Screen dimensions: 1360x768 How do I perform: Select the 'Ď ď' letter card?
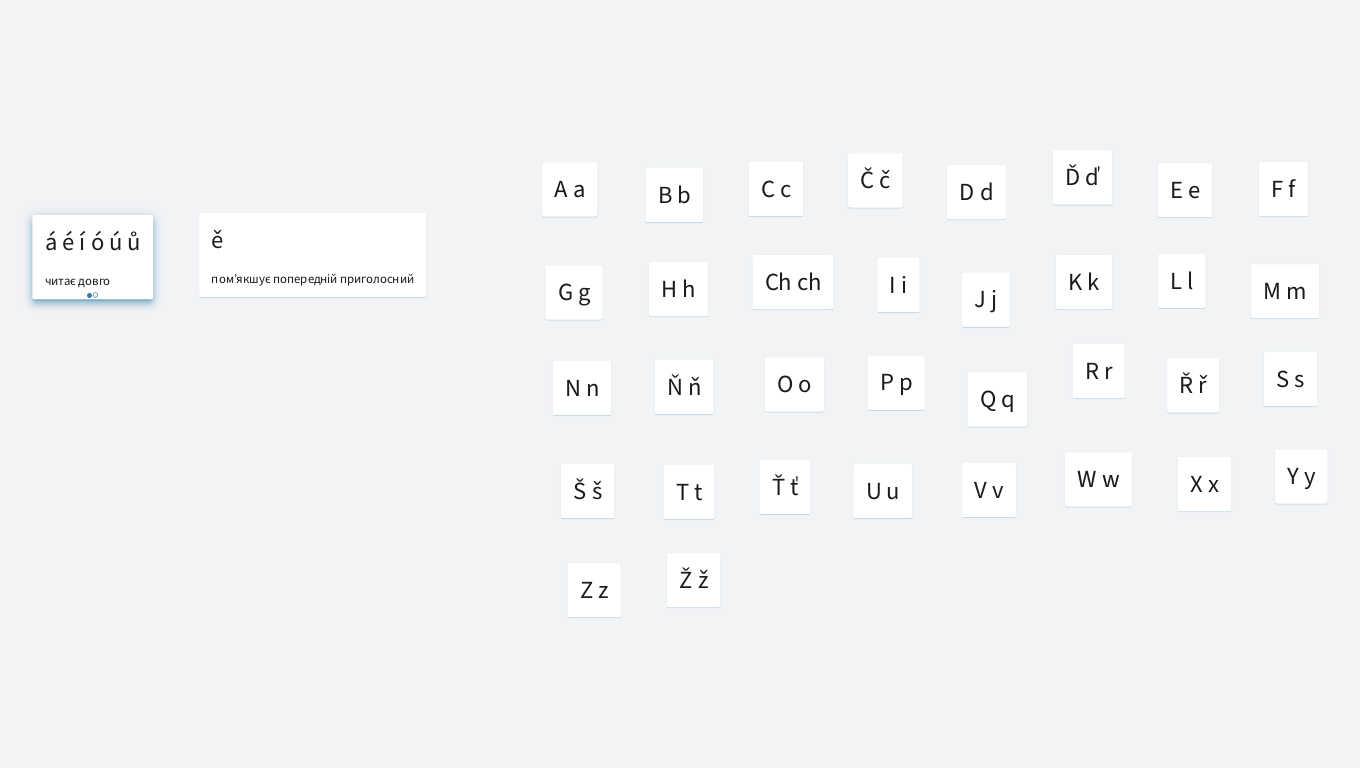pyautogui.click(x=1082, y=178)
